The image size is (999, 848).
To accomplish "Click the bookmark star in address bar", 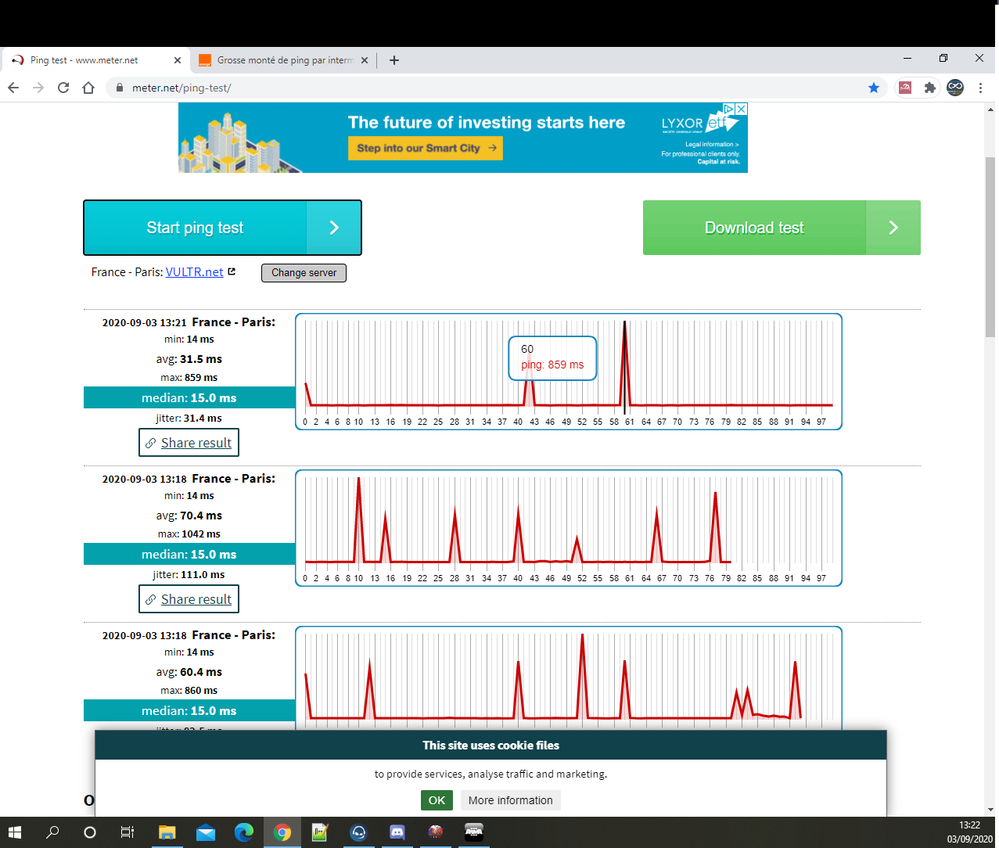I will pos(874,88).
